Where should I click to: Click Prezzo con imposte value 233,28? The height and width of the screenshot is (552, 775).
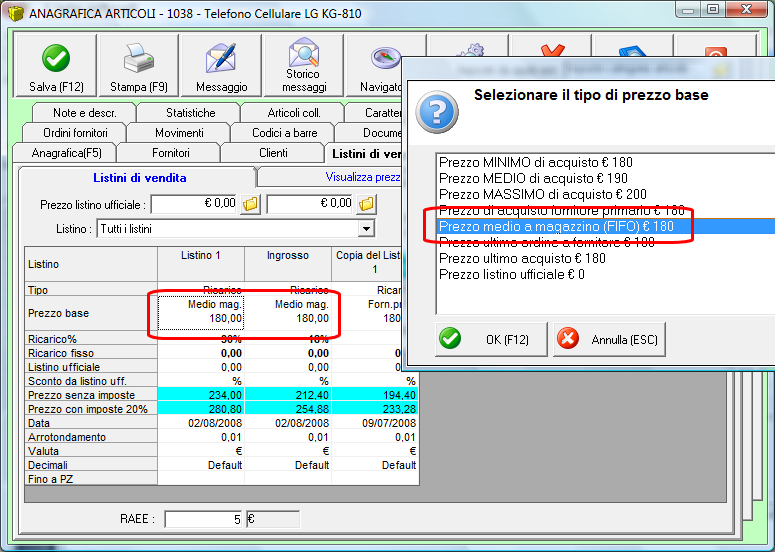375,409
